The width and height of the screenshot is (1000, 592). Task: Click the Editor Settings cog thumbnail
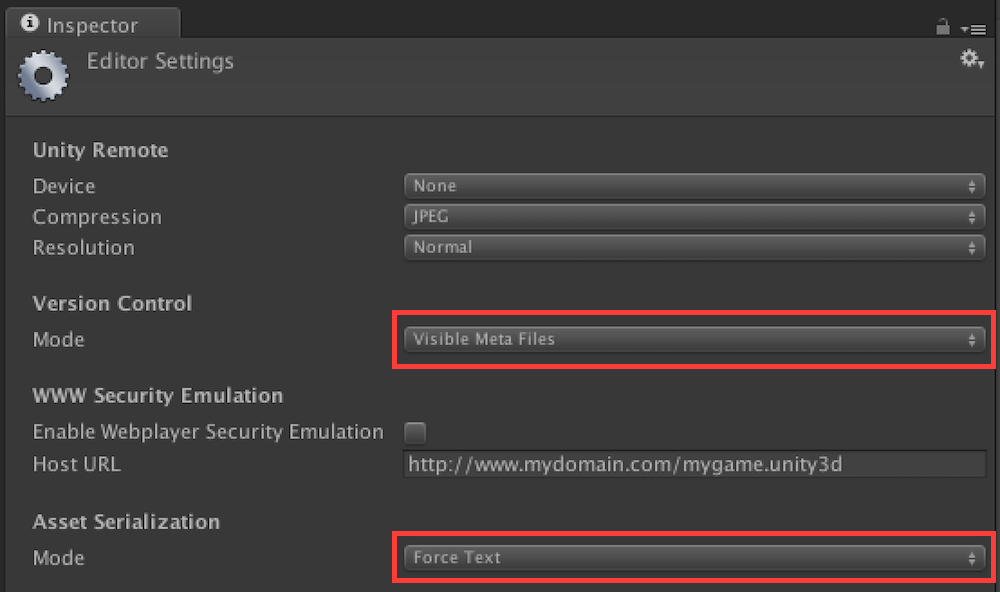tap(43, 75)
